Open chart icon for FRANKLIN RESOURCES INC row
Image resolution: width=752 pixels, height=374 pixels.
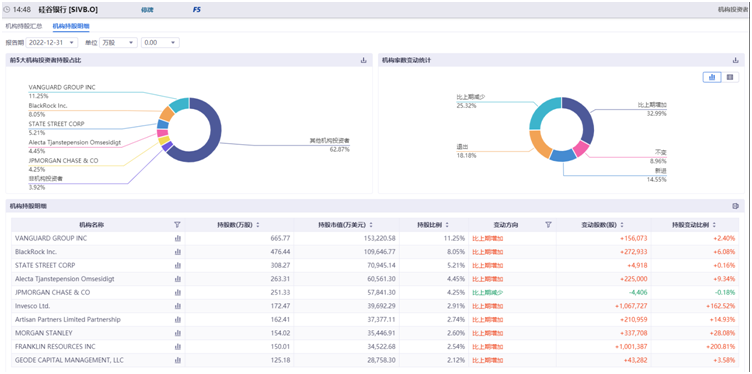pos(177,347)
